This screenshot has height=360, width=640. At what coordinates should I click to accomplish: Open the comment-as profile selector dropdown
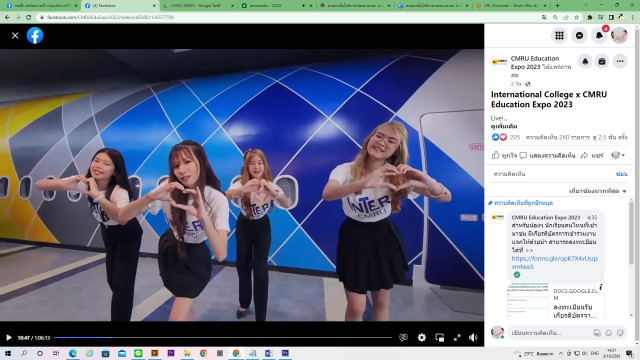point(618,155)
